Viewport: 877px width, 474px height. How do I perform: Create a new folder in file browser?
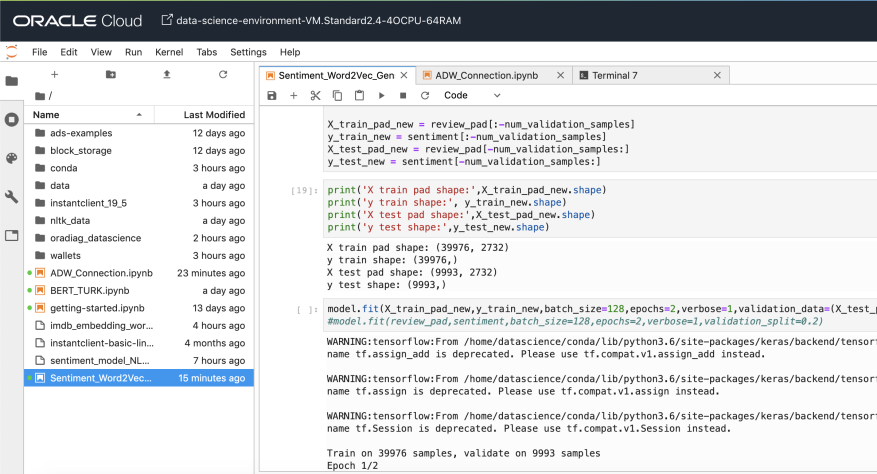(110, 74)
